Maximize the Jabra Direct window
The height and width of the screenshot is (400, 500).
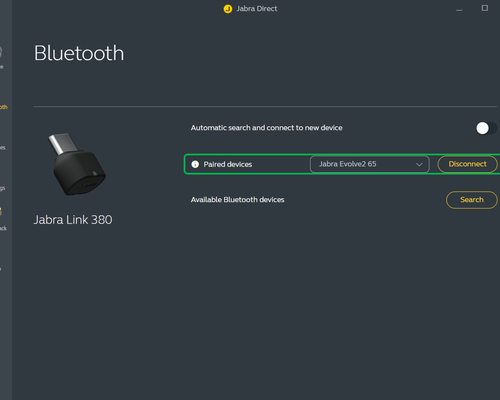tap(485, 8)
